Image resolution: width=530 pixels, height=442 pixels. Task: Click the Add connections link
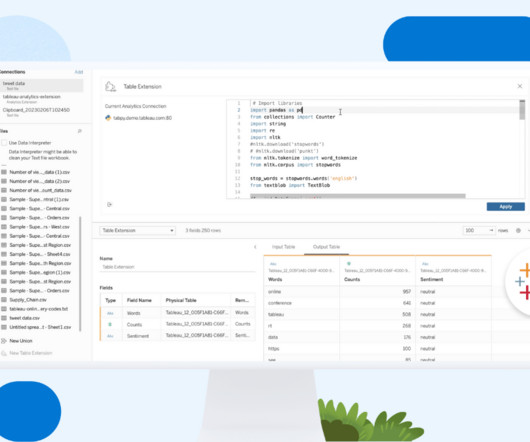tap(79, 72)
